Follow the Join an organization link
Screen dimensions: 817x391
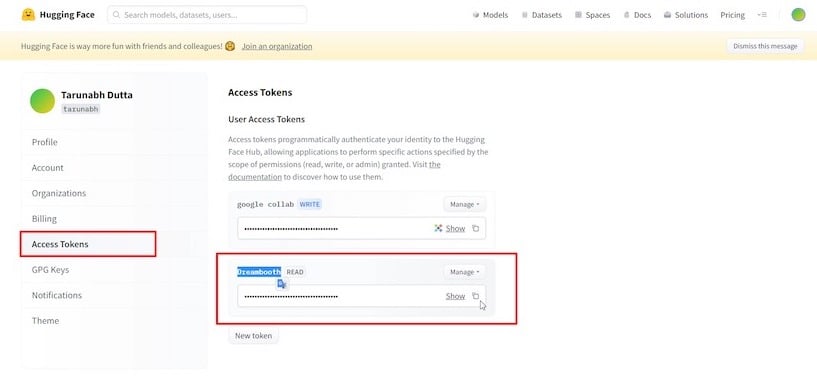(277, 46)
